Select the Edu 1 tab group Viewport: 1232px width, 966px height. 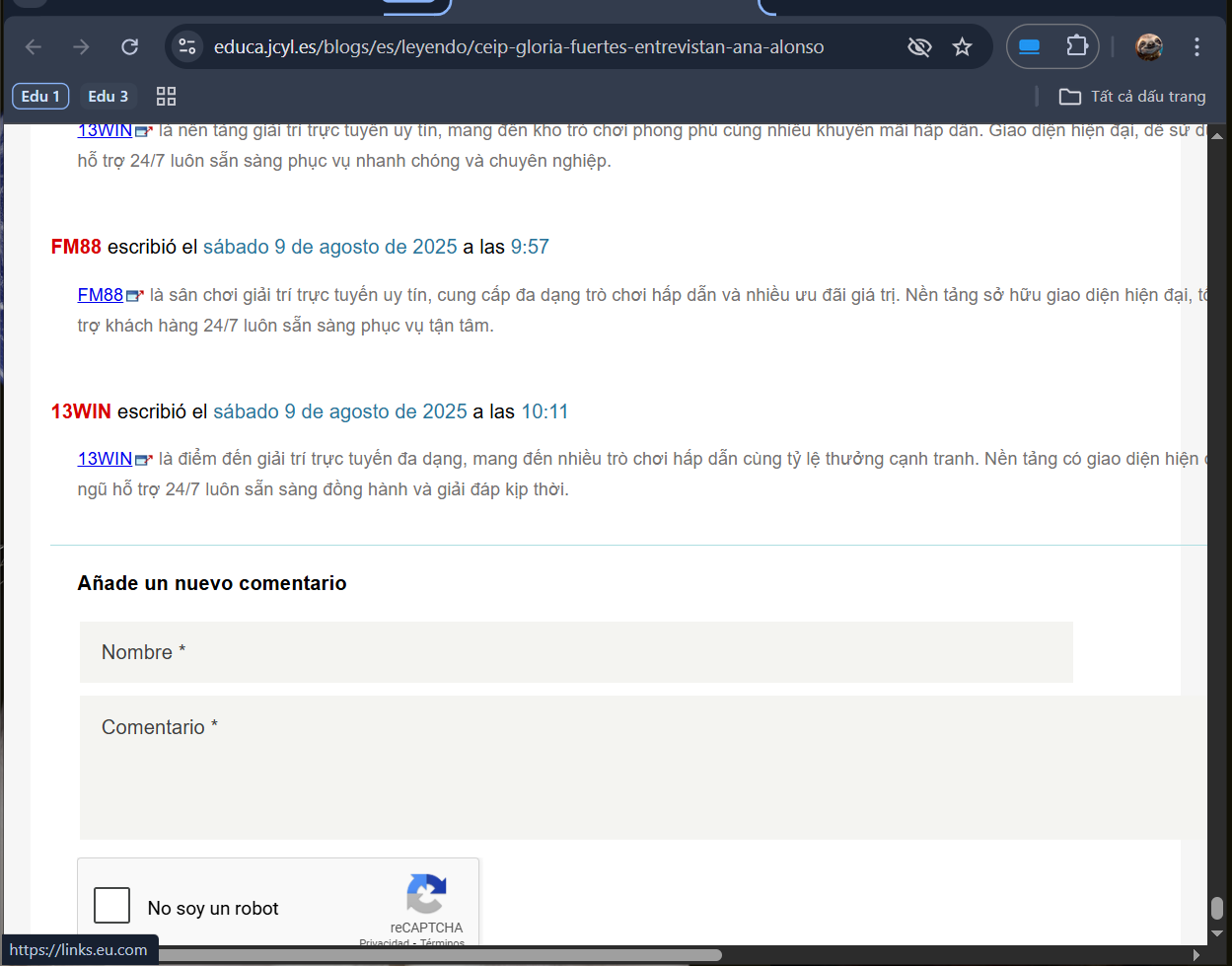coord(40,96)
